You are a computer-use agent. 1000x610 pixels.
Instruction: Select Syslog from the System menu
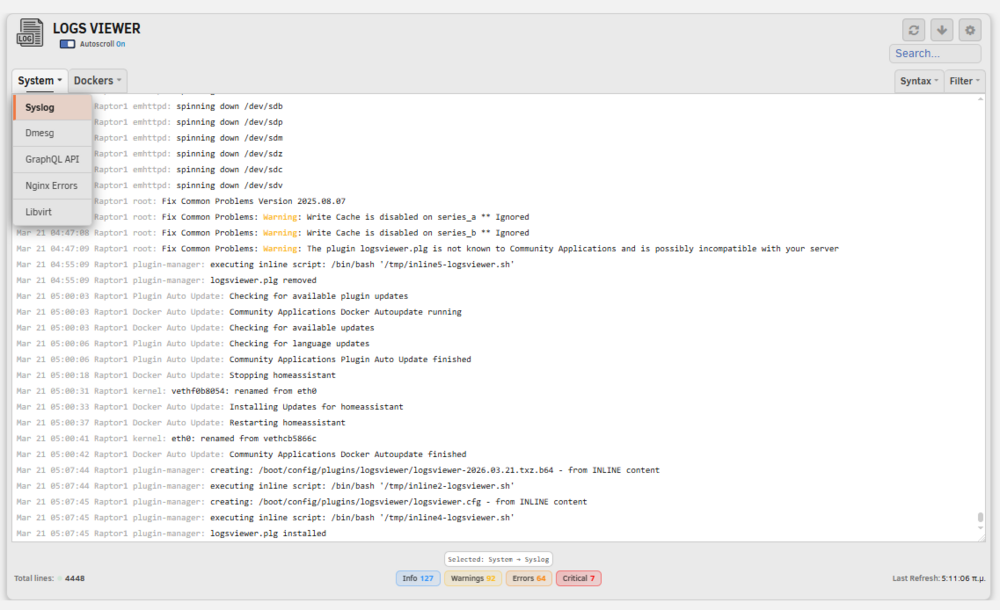tap(52, 107)
